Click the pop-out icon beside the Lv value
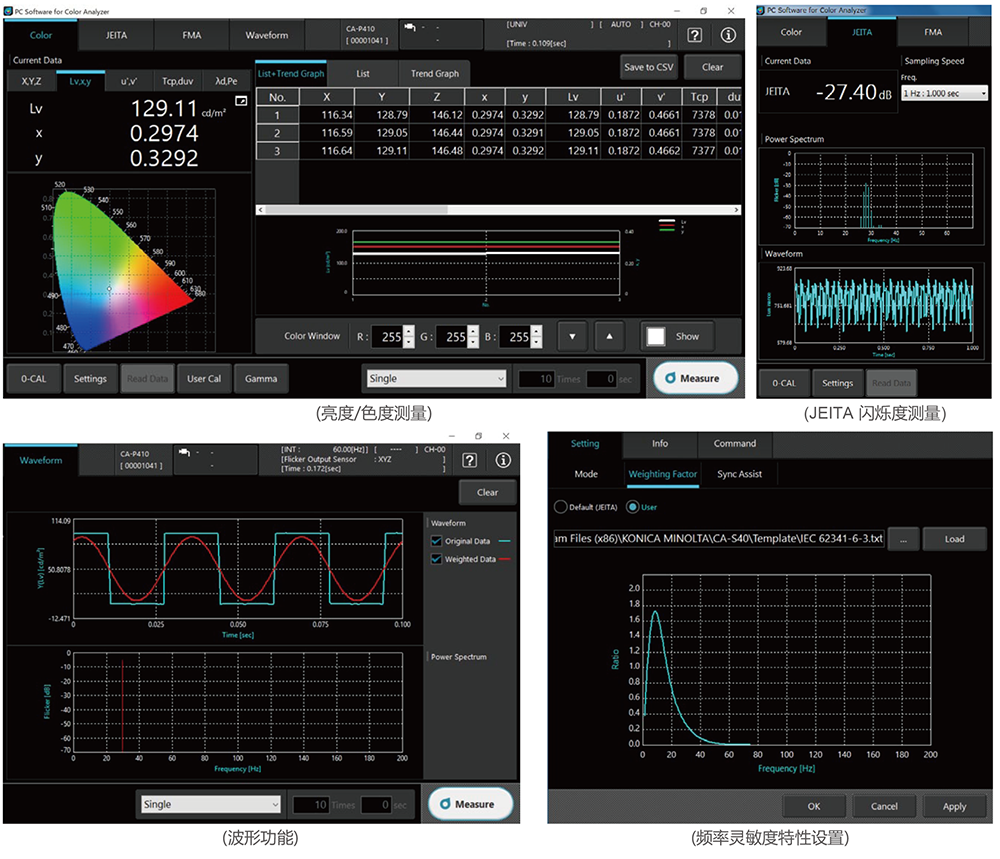The image size is (1000, 859). [x=240, y=102]
